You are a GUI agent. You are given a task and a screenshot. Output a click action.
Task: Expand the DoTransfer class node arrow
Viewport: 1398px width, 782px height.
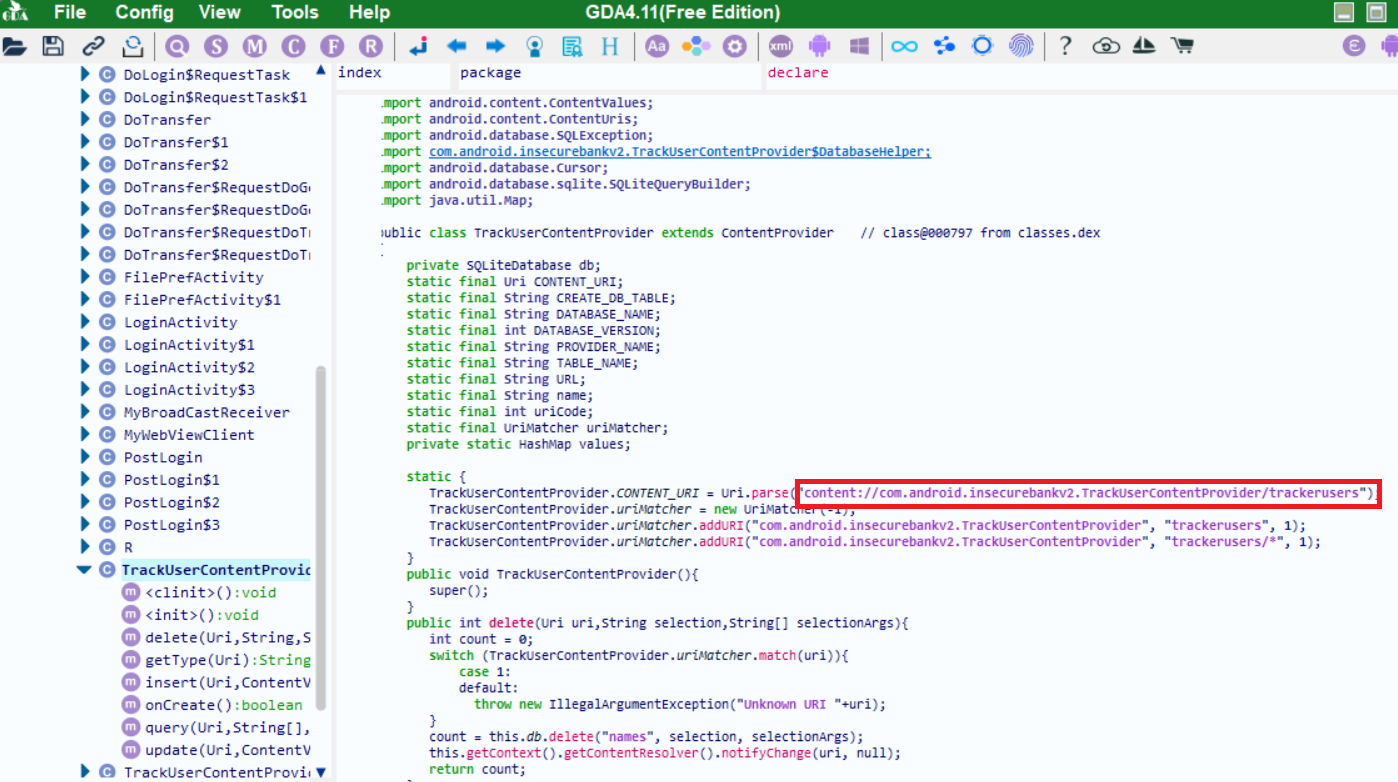[x=85, y=119]
